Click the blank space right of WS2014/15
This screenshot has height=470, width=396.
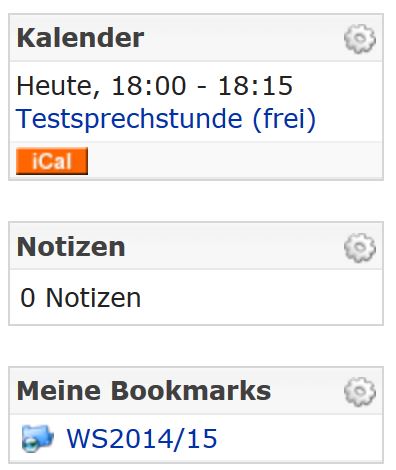pos(300,438)
